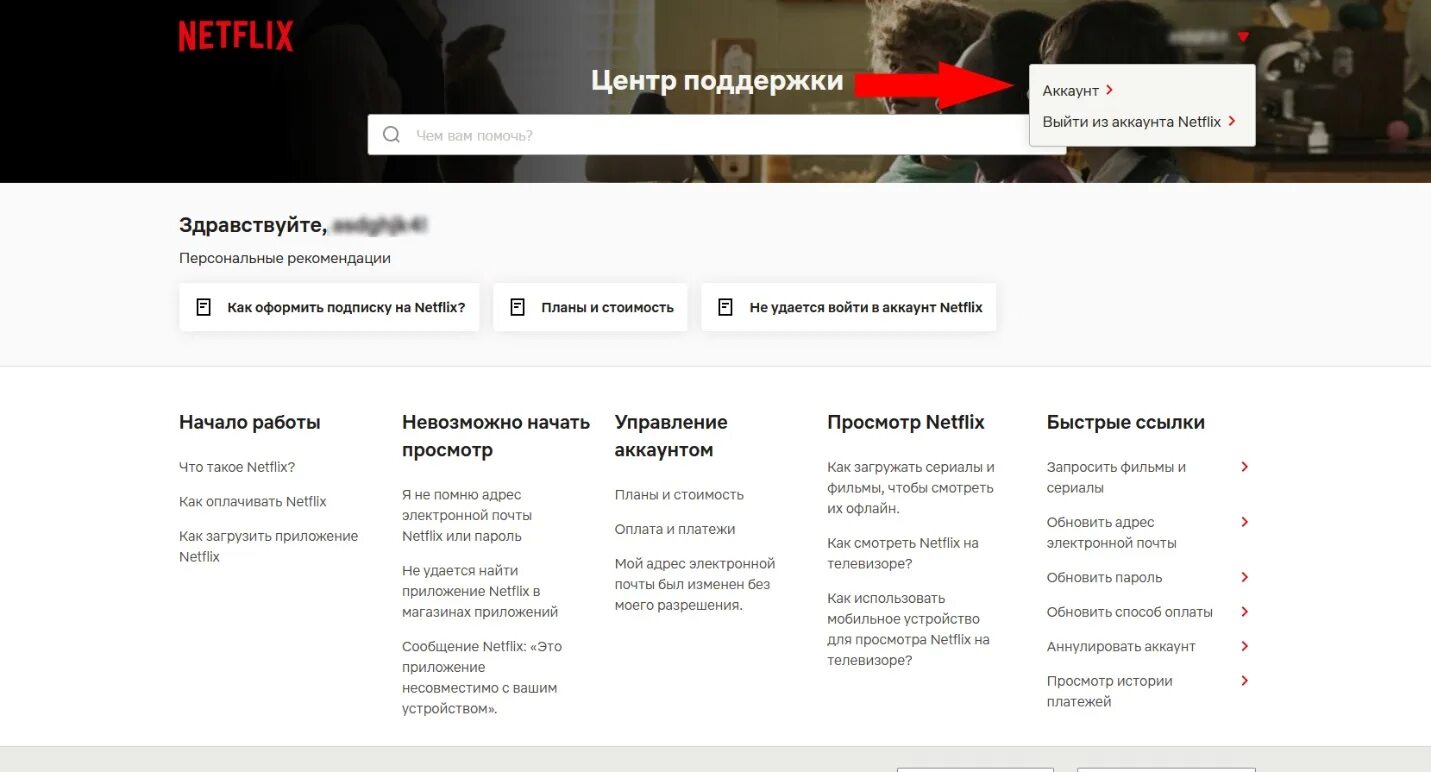Open 'Как загружать сериалы и фильмы' link
Image resolution: width=1431 pixels, height=772 pixels.
pos(911,488)
